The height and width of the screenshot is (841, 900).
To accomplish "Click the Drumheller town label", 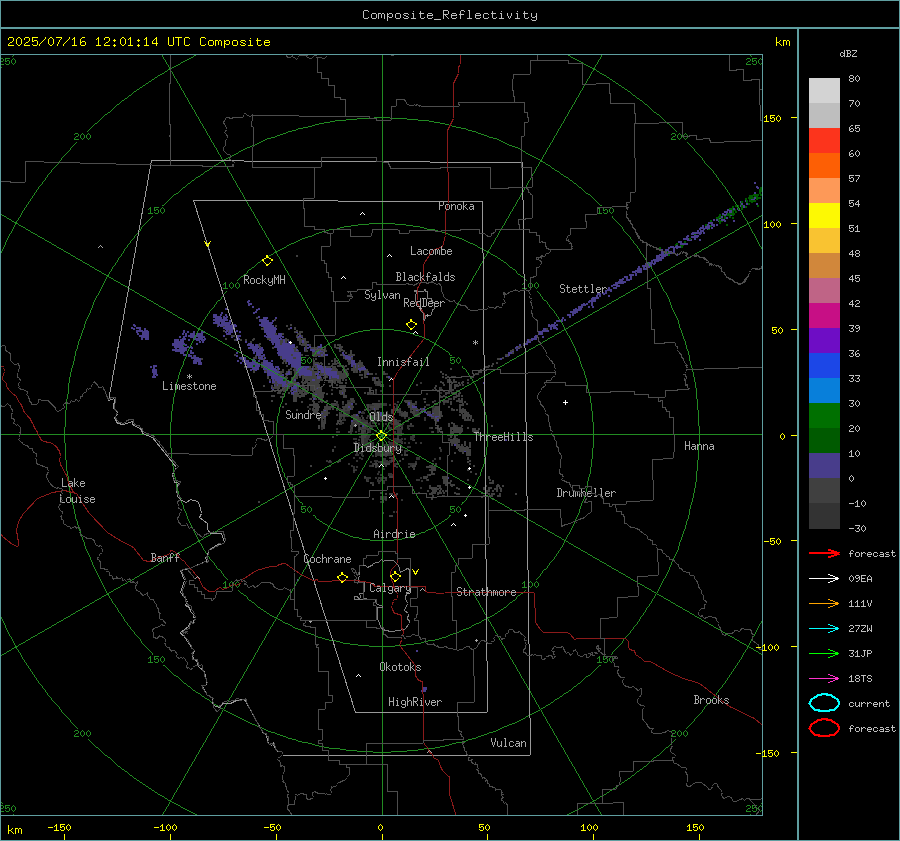I will pyautogui.click(x=586, y=493).
